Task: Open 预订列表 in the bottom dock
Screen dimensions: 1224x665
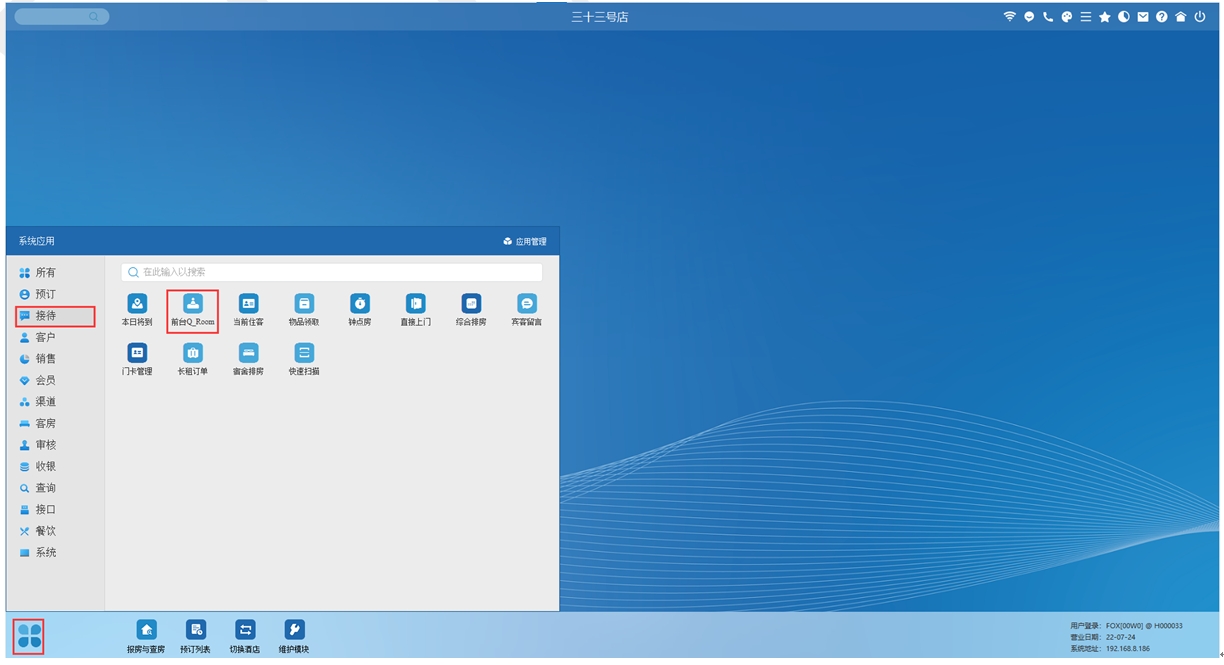Action: pyautogui.click(x=196, y=636)
